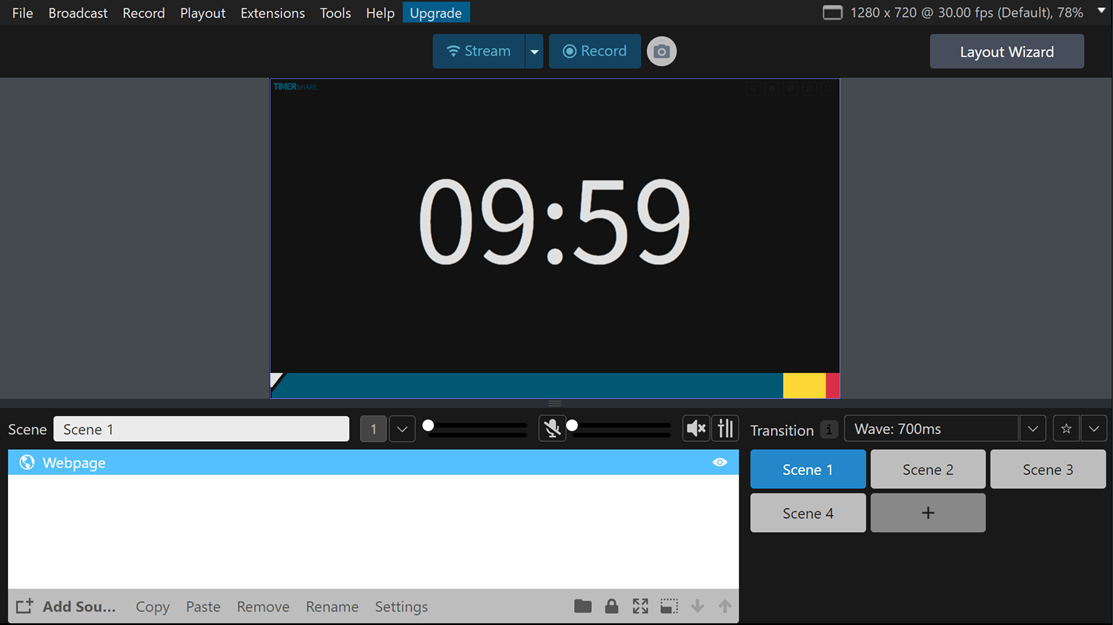Expand the Stream dropdown arrow
1113x625 pixels.
pyautogui.click(x=534, y=51)
